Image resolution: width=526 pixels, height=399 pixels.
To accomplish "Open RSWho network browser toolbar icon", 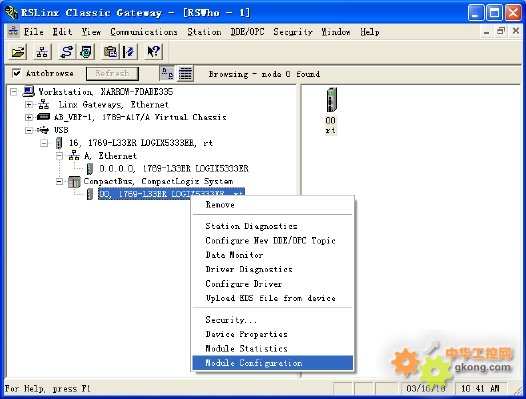I will (42, 52).
